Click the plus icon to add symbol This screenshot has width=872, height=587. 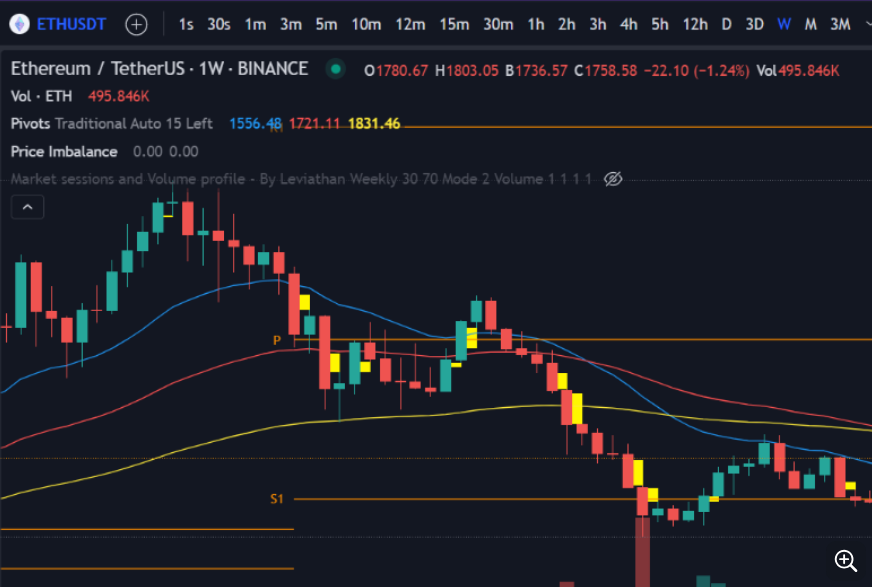tap(136, 24)
